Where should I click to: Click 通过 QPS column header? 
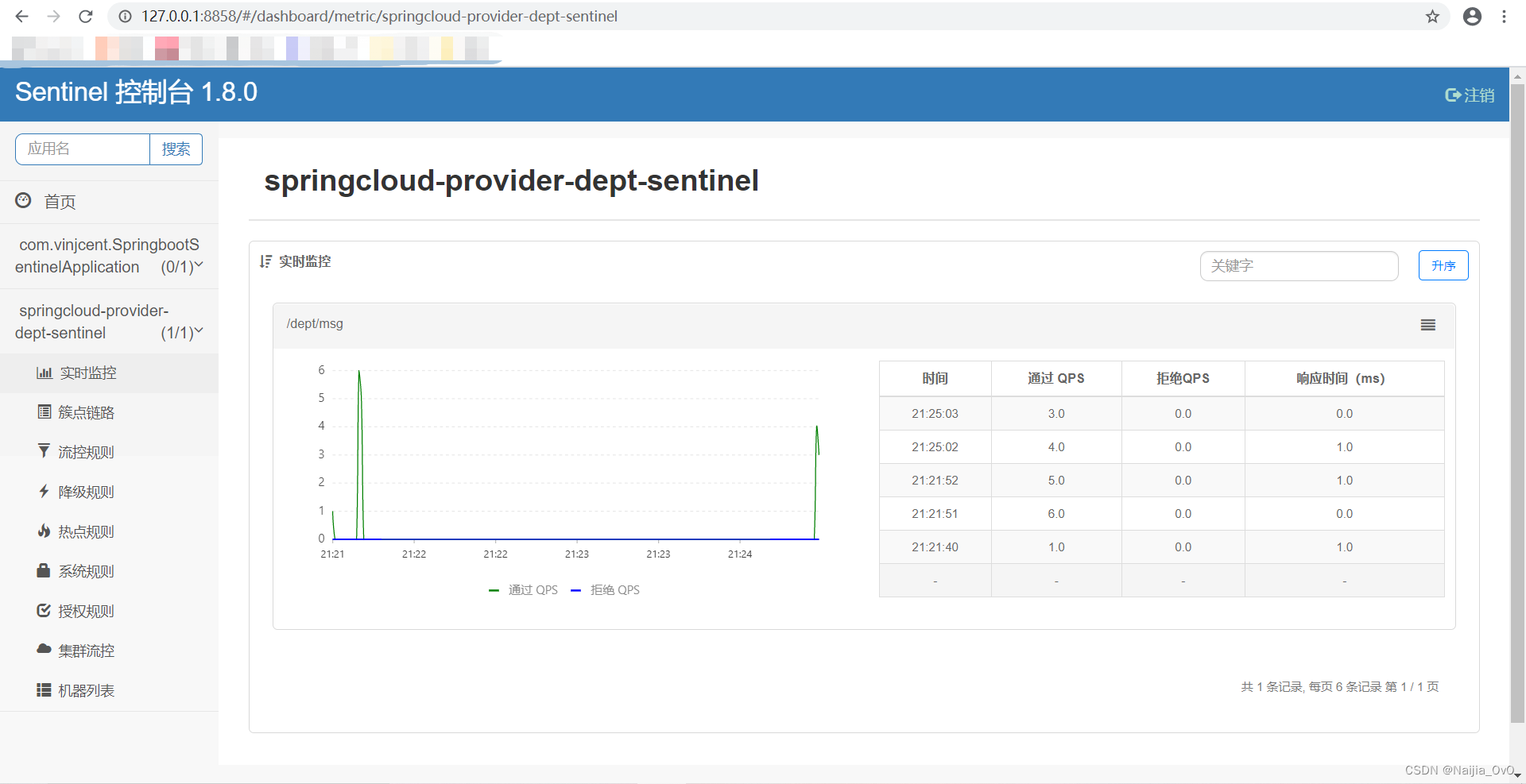tap(1055, 378)
